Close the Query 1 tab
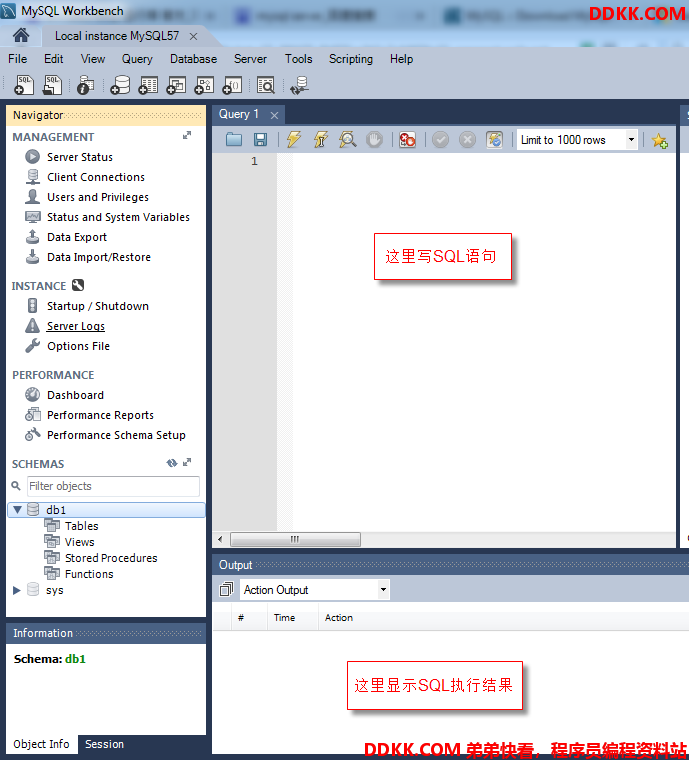The height and width of the screenshot is (760, 689). pos(274,115)
